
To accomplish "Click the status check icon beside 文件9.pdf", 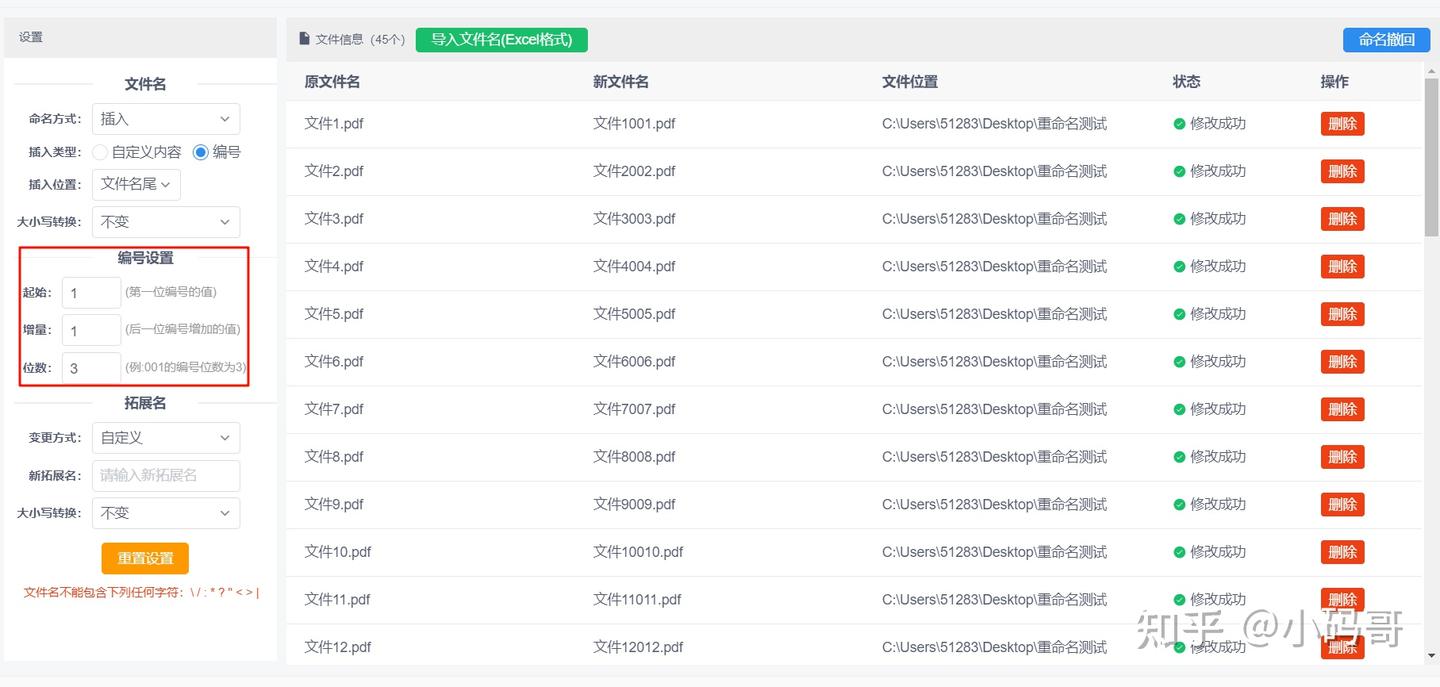I will coord(1179,504).
